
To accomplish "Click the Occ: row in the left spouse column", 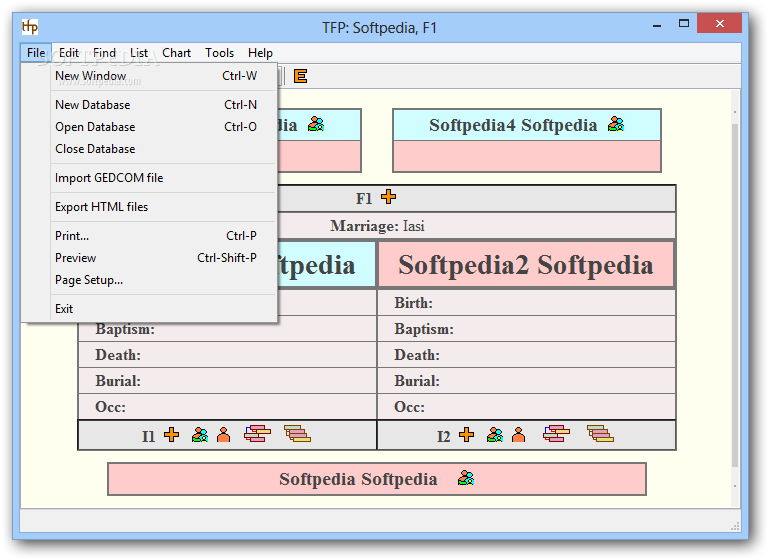I will [x=227, y=407].
